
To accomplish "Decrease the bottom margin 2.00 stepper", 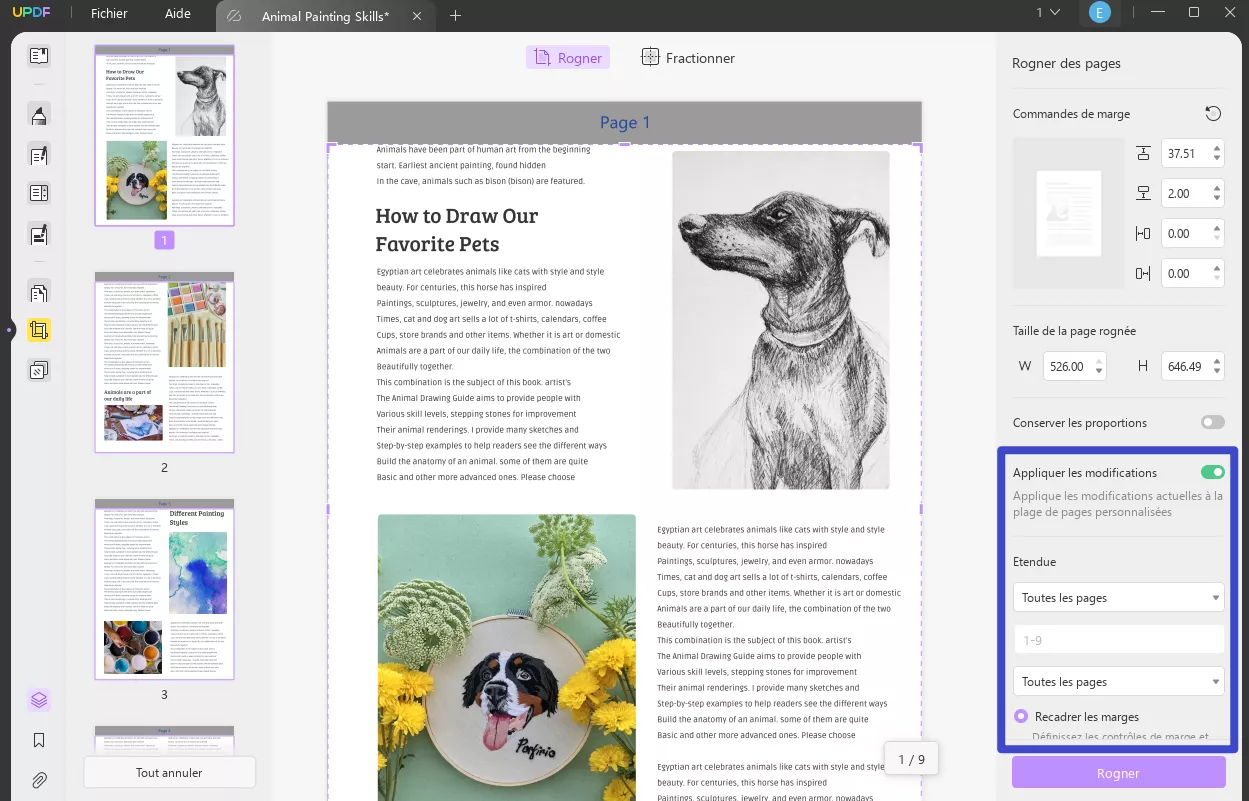I will click(x=1216, y=199).
